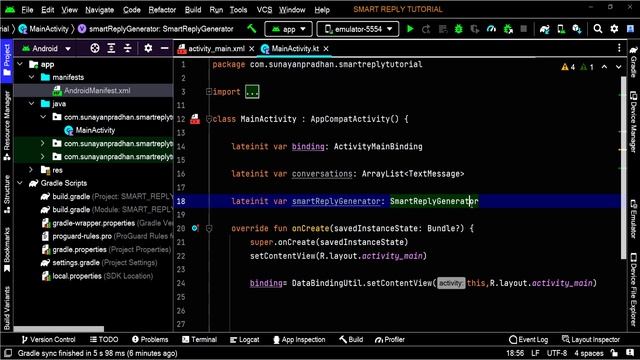Open the Terminal tool window
This screenshot has width=640, height=360.
click(x=199, y=339)
